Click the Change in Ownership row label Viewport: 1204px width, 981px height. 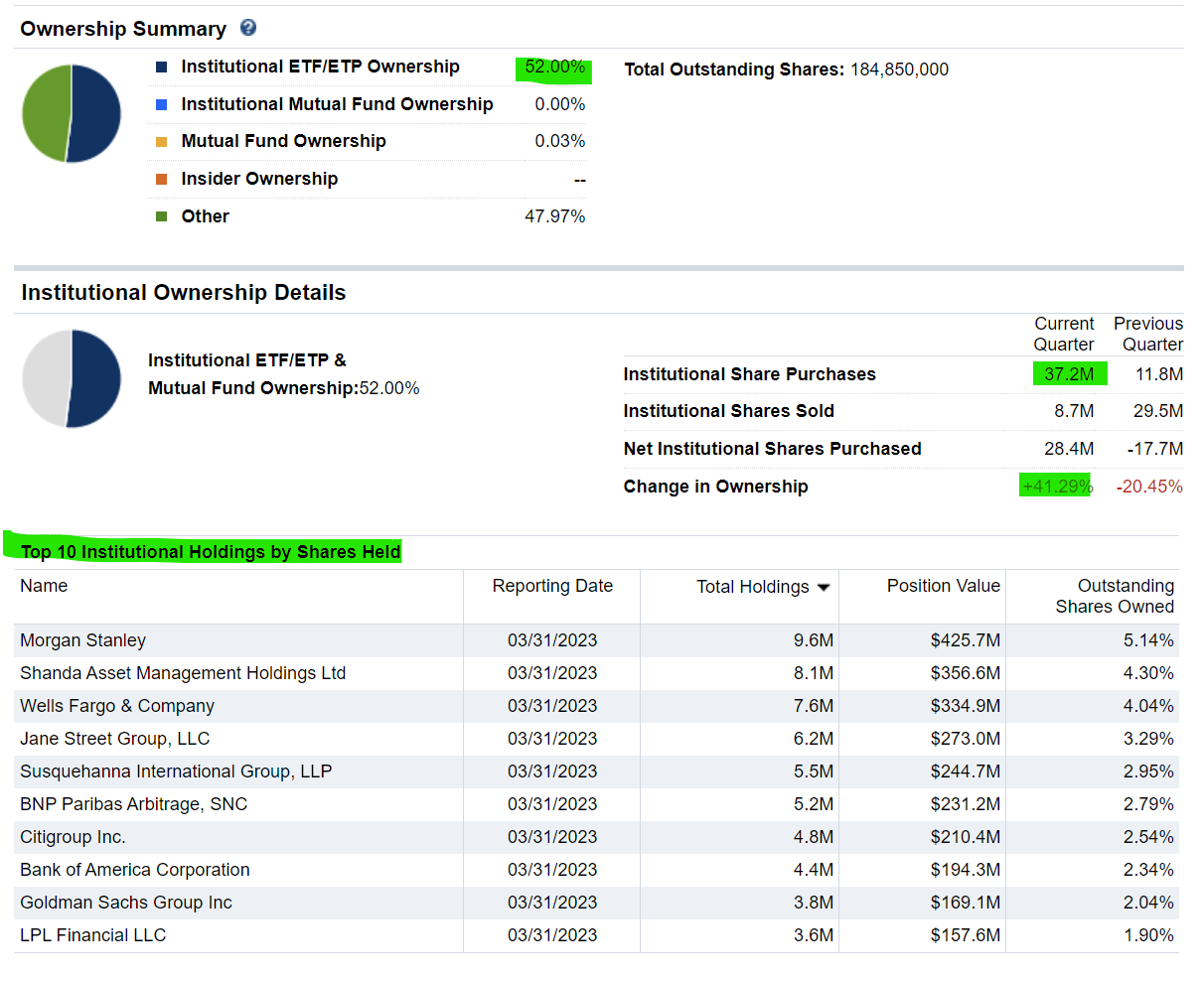click(716, 487)
